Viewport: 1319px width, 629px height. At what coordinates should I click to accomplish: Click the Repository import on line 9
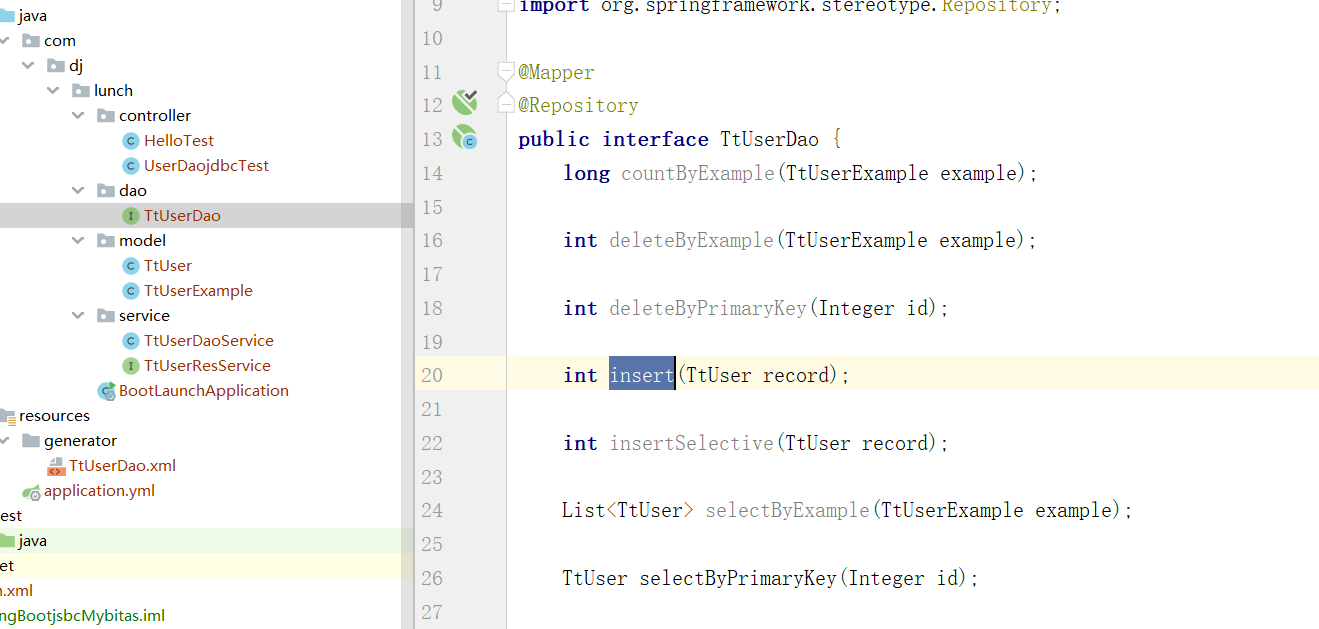[x=997, y=7]
